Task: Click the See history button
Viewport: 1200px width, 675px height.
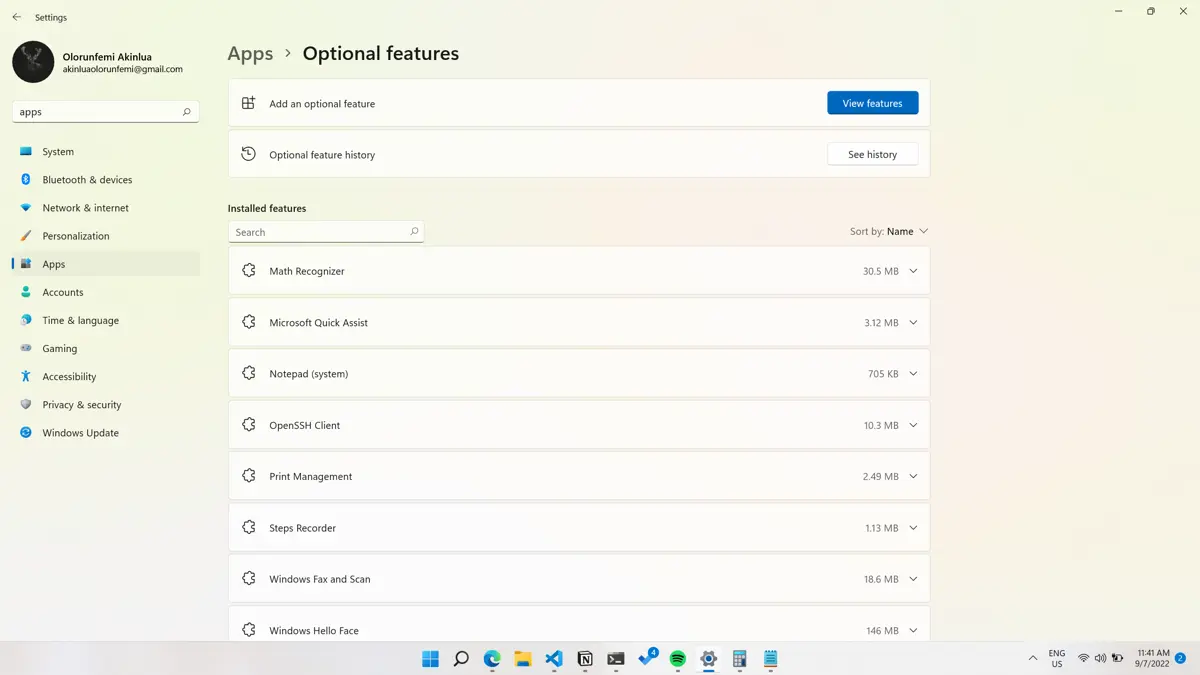Action: pyautogui.click(x=872, y=154)
